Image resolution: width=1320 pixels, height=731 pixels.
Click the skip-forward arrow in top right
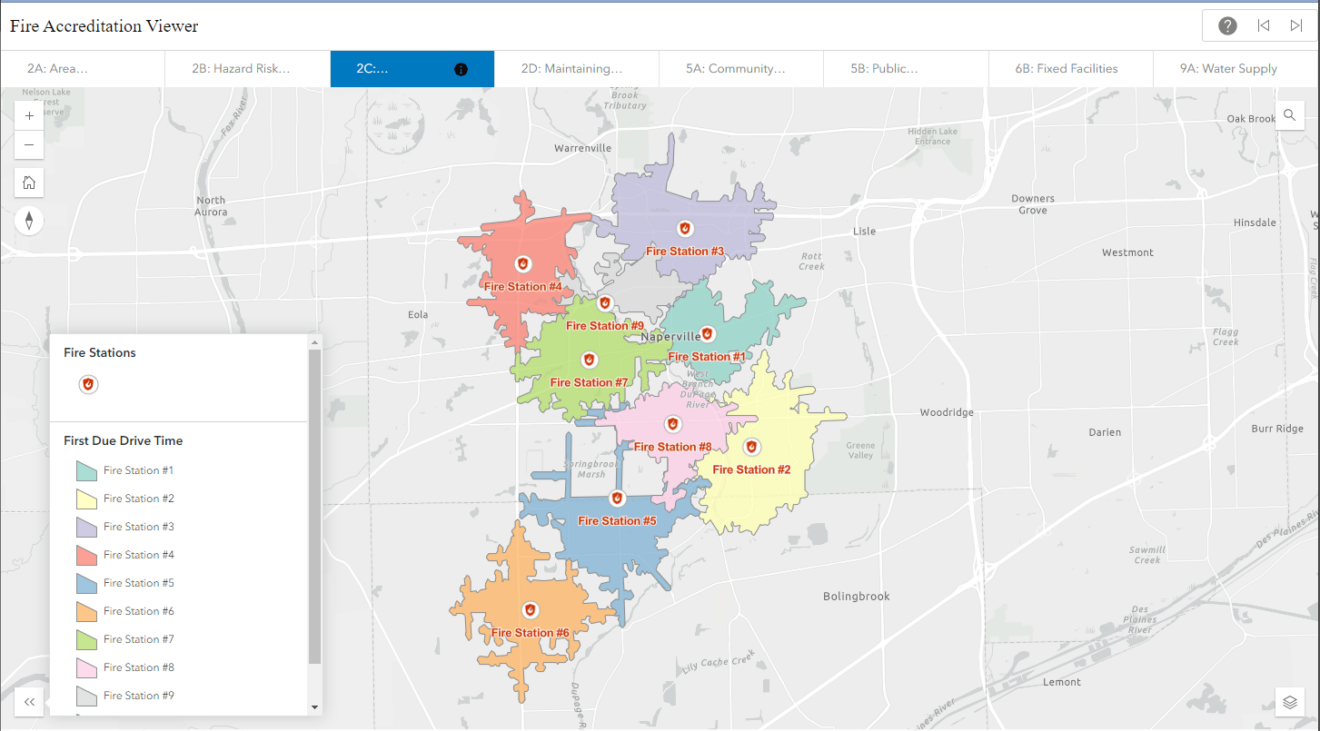coord(1297,25)
